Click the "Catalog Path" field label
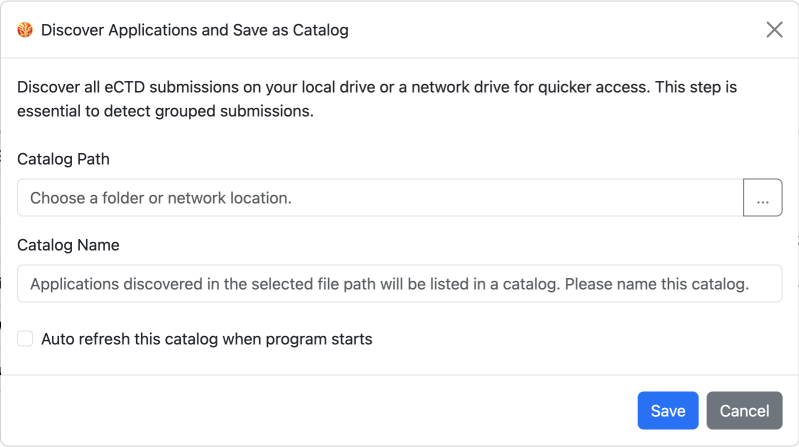 [63, 159]
